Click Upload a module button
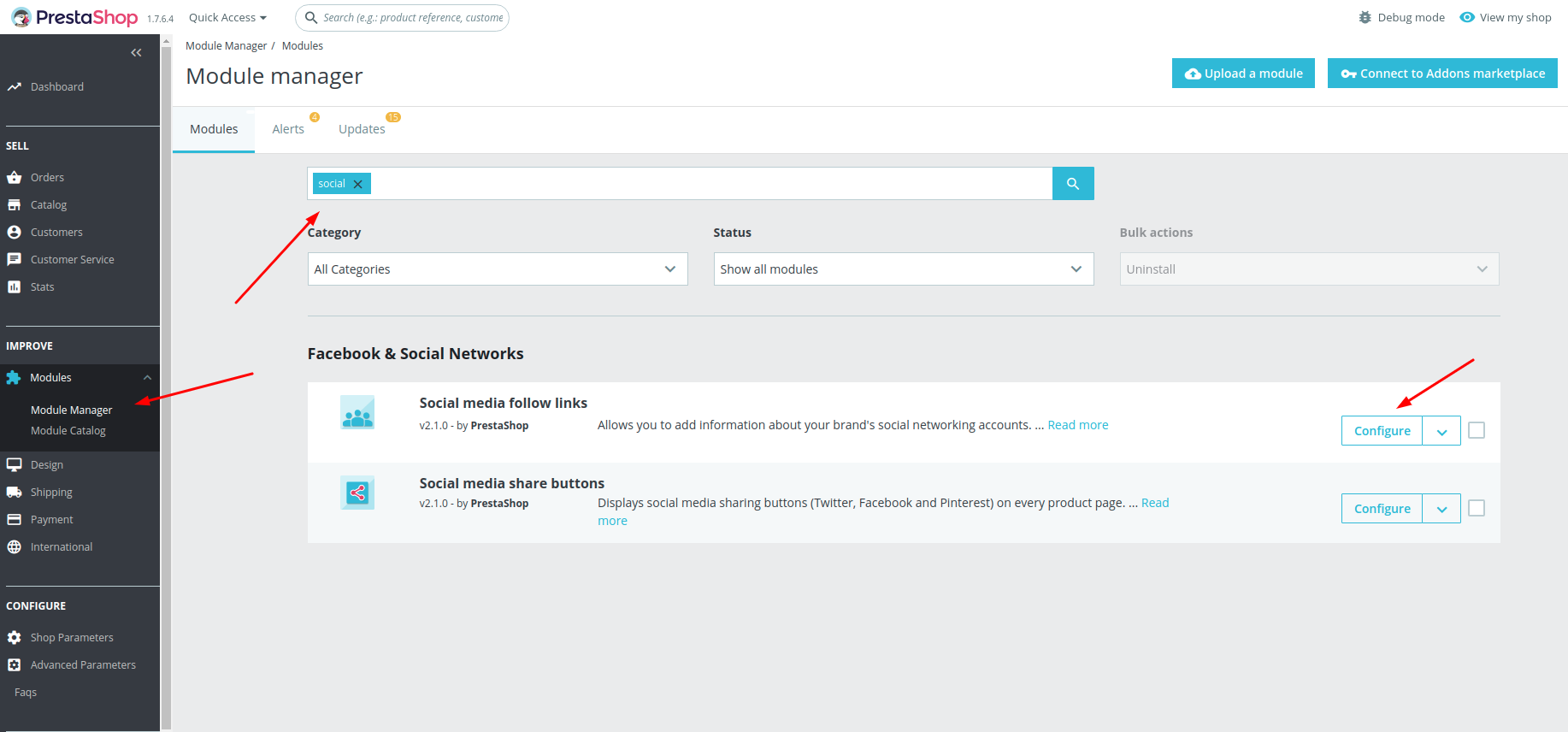 click(x=1243, y=74)
